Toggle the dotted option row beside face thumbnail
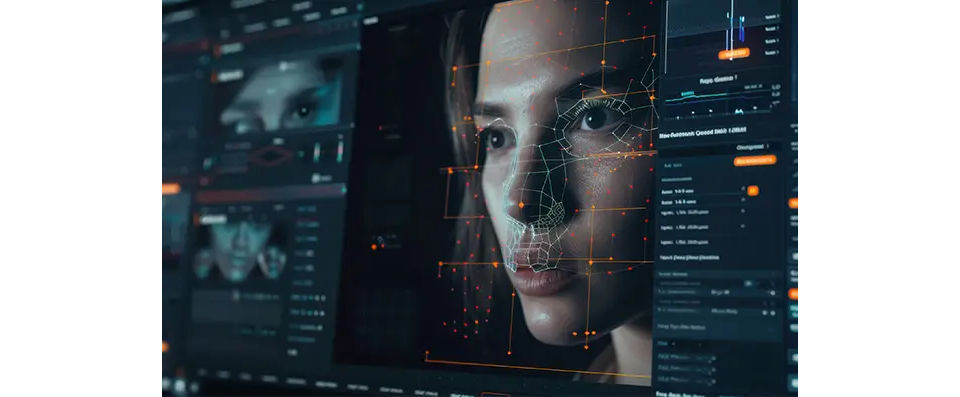The image size is (960, 397). tap(307, 297)
